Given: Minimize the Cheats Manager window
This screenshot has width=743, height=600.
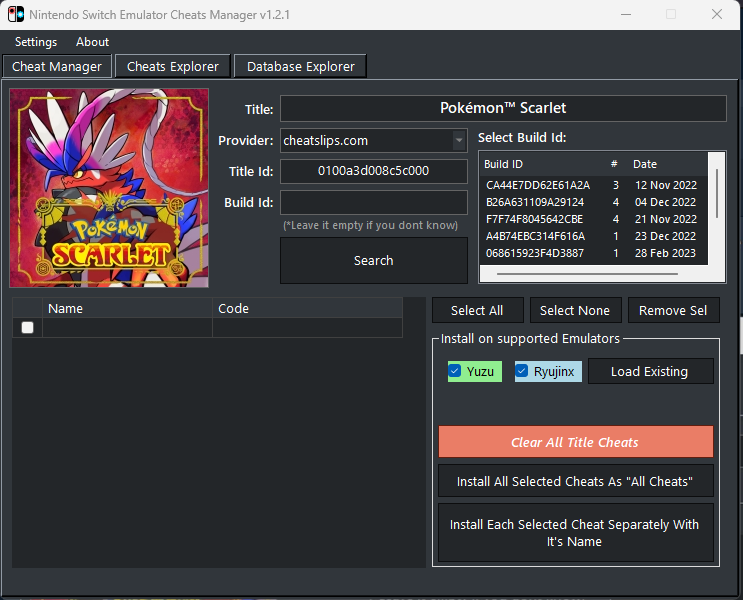Looking at the screenshot, I should [x=626, y=14].
